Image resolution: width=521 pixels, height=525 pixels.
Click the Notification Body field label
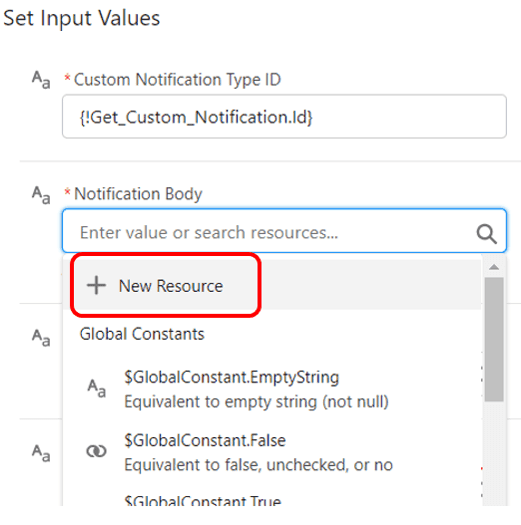point(138,194)
